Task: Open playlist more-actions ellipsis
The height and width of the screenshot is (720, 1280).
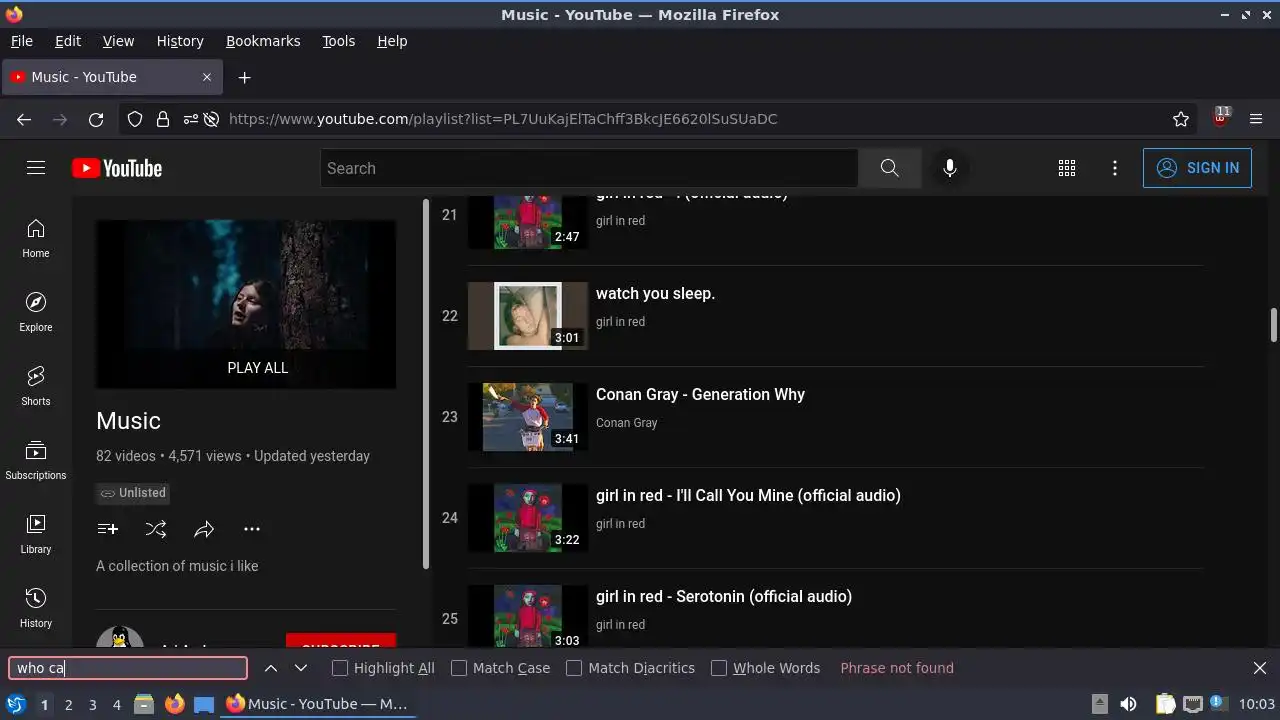Action: click(252, 529)
